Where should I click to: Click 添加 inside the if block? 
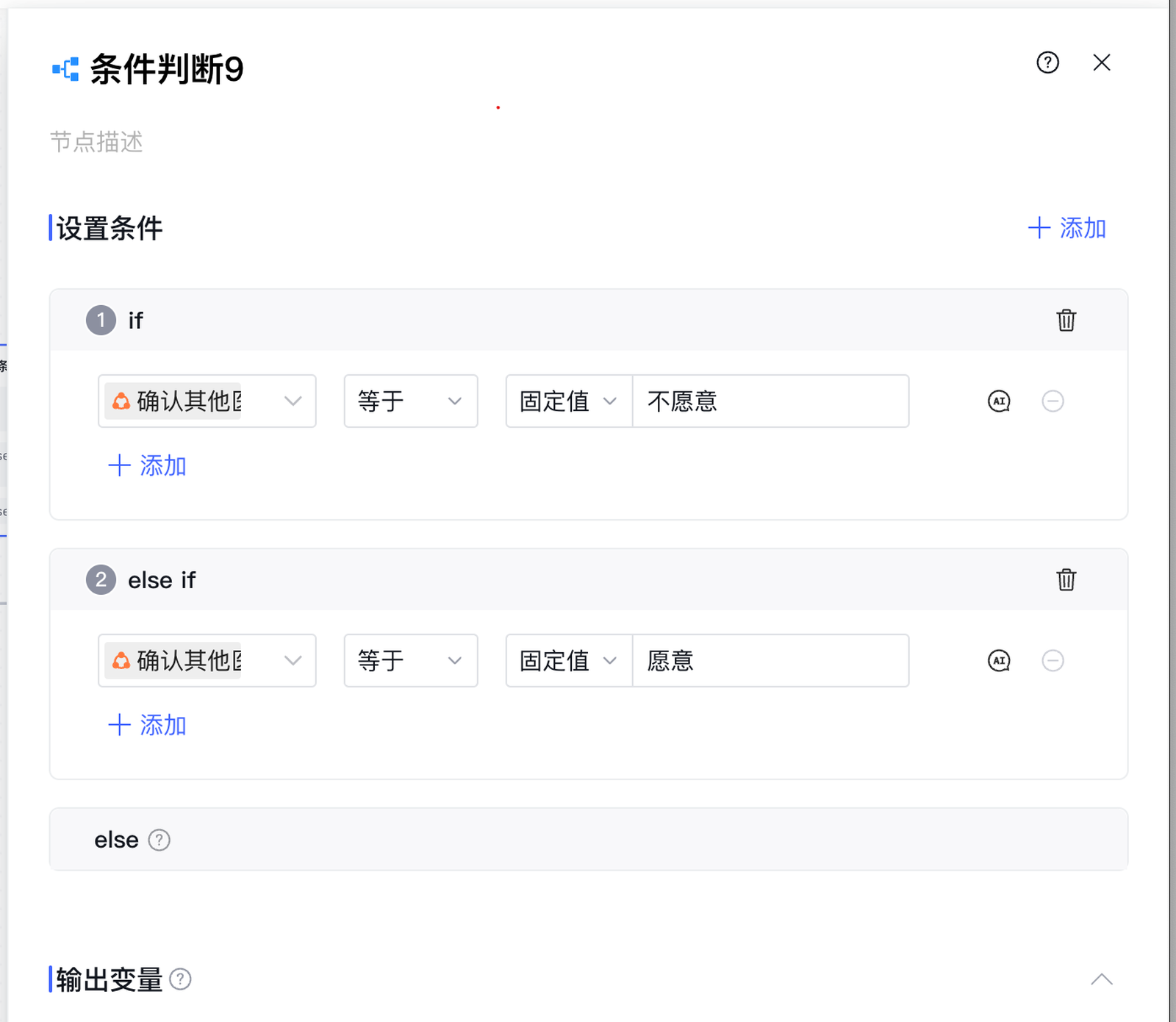tap(148, 465)
